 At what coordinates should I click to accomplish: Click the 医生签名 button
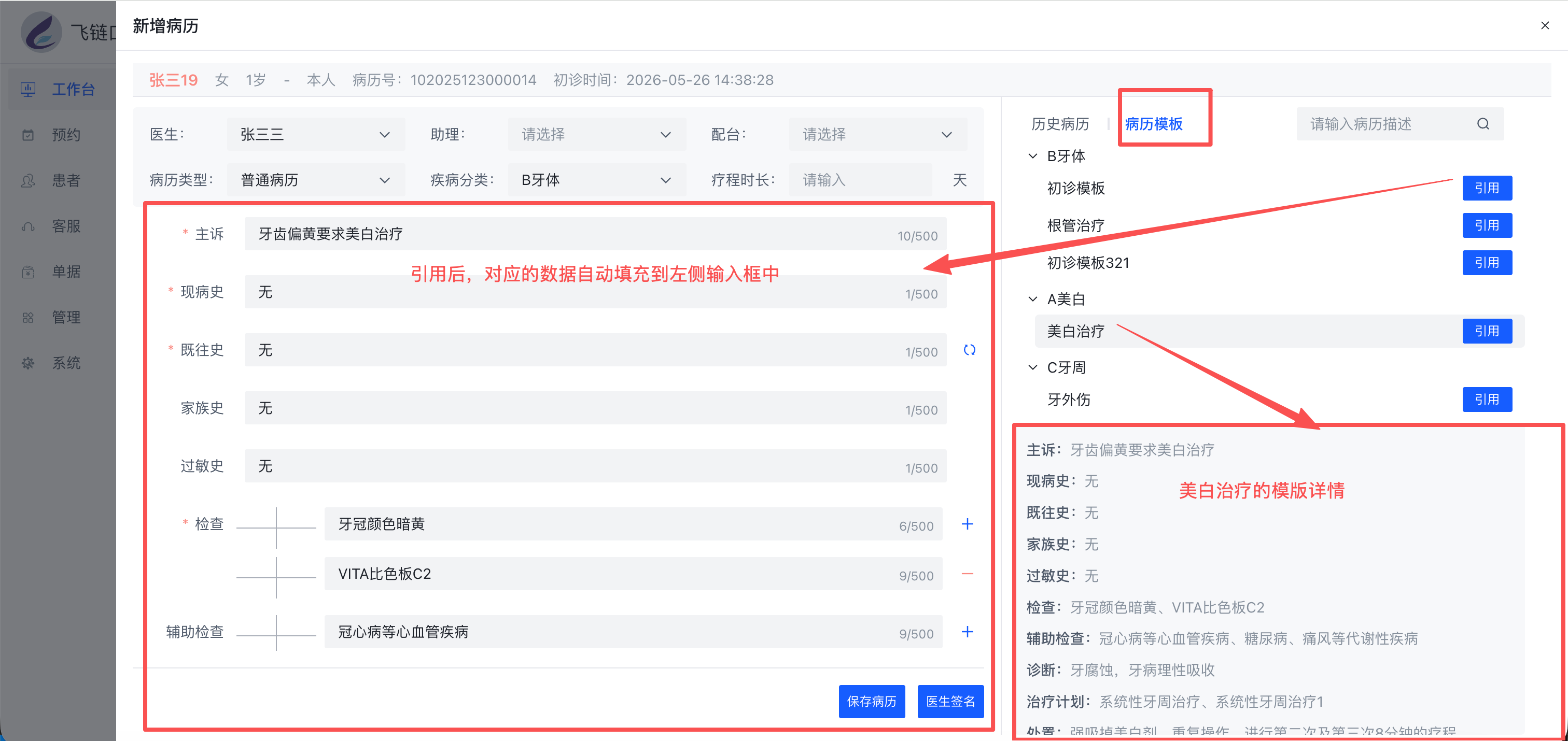pyautogui.click(x=950, y=702)
